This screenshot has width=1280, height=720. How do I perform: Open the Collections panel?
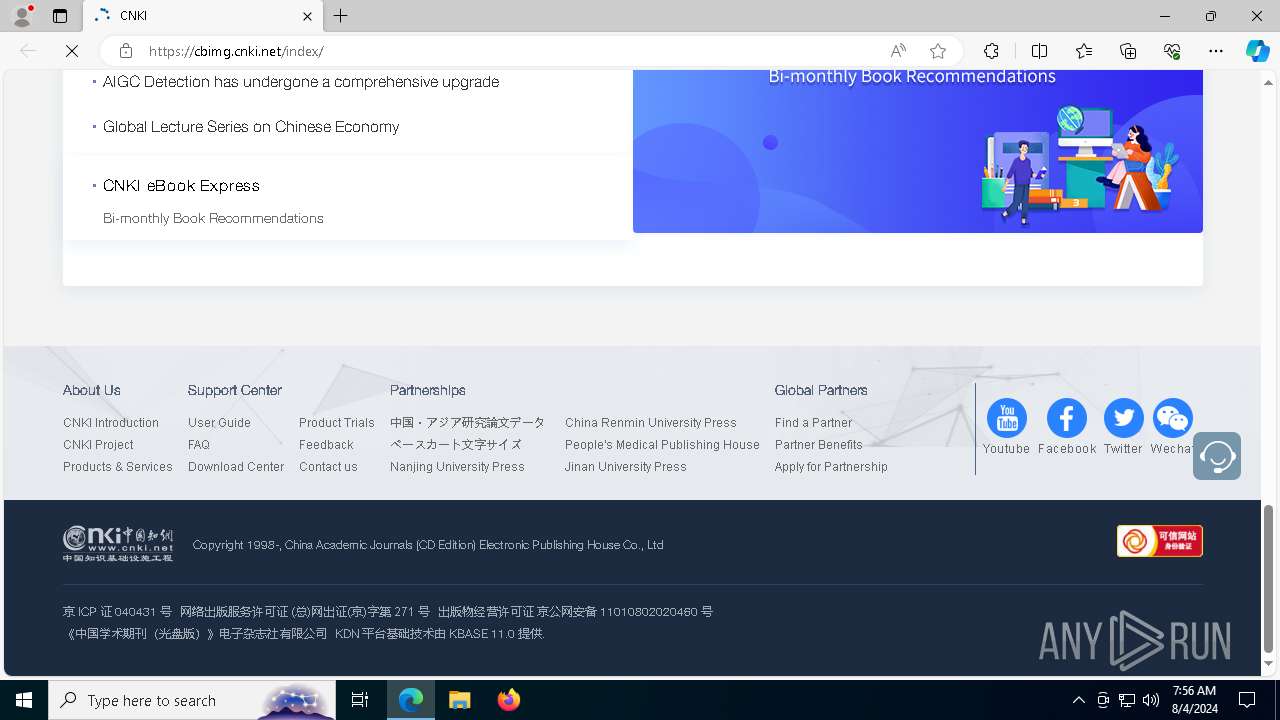pos(1128,51)
